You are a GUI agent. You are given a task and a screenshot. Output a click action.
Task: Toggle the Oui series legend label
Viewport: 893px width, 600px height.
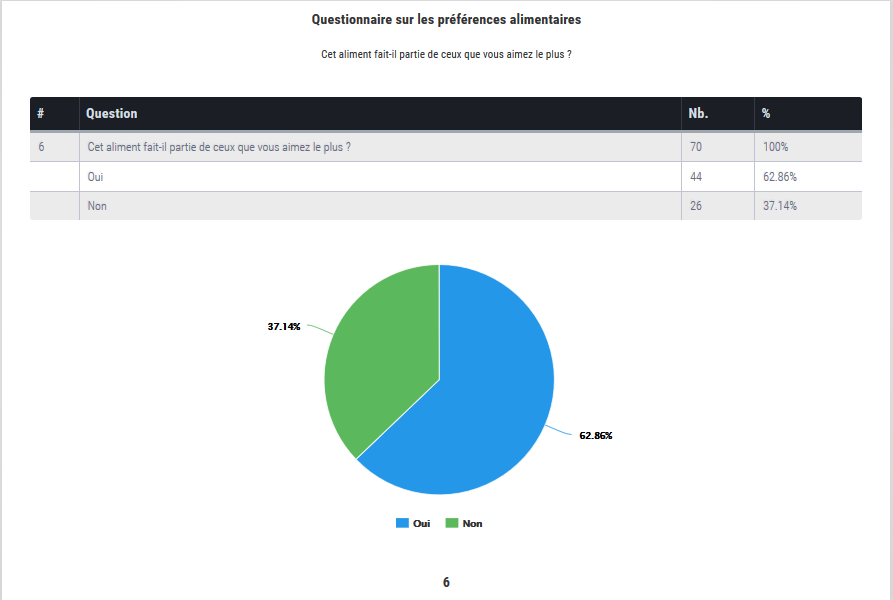pyautogui.click(x=421, y=523)
